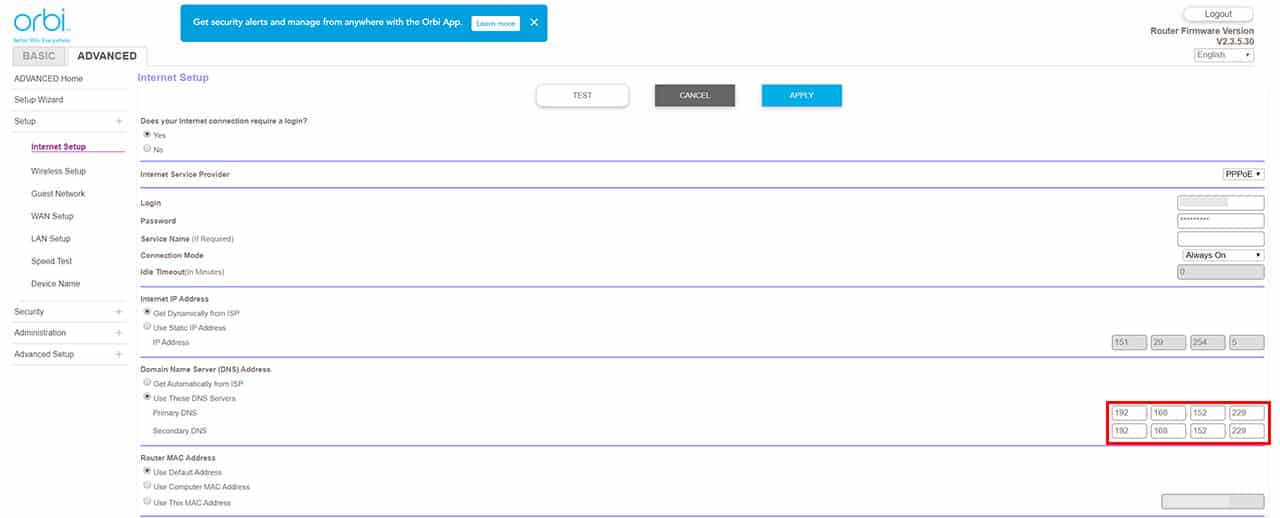
Task: Open the English language dropdown
Action: coord(1223,55)
